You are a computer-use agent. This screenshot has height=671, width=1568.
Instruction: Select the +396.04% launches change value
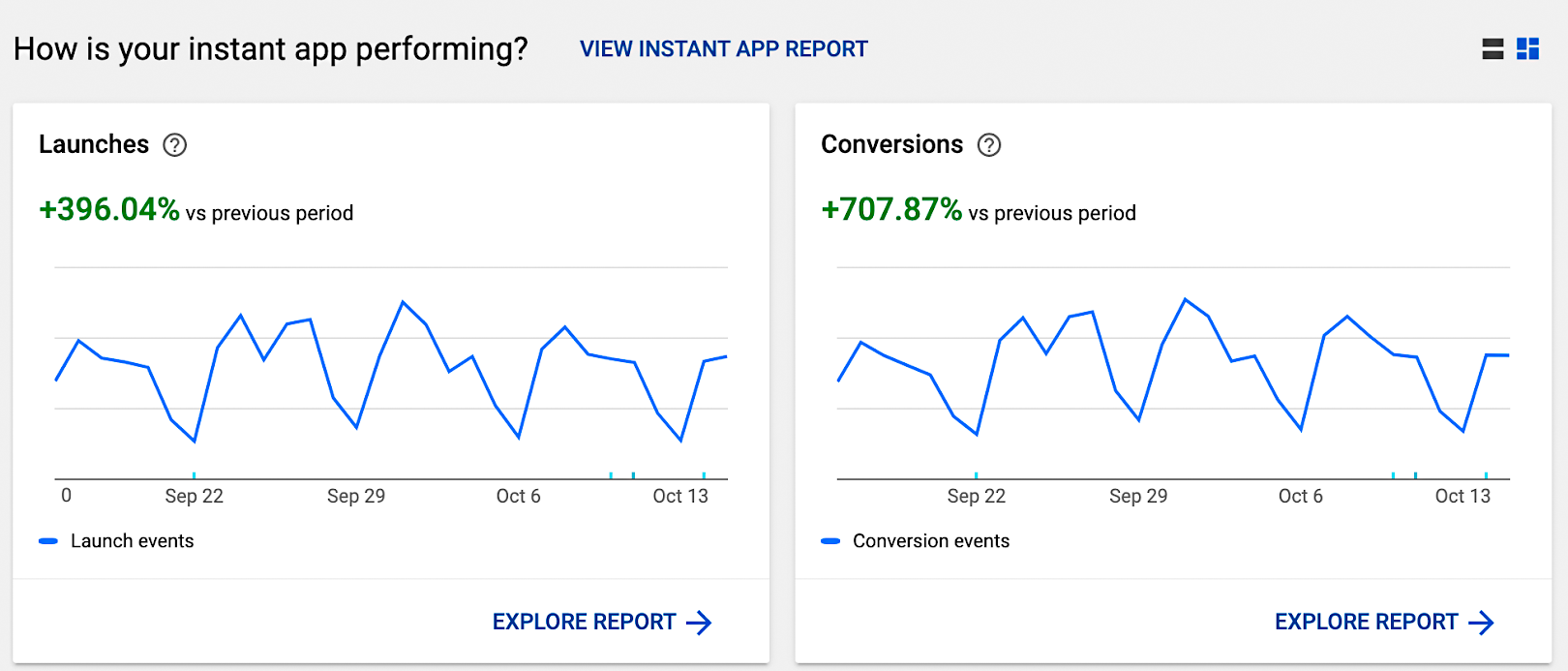pyautogui.click(x=109, y=209)
